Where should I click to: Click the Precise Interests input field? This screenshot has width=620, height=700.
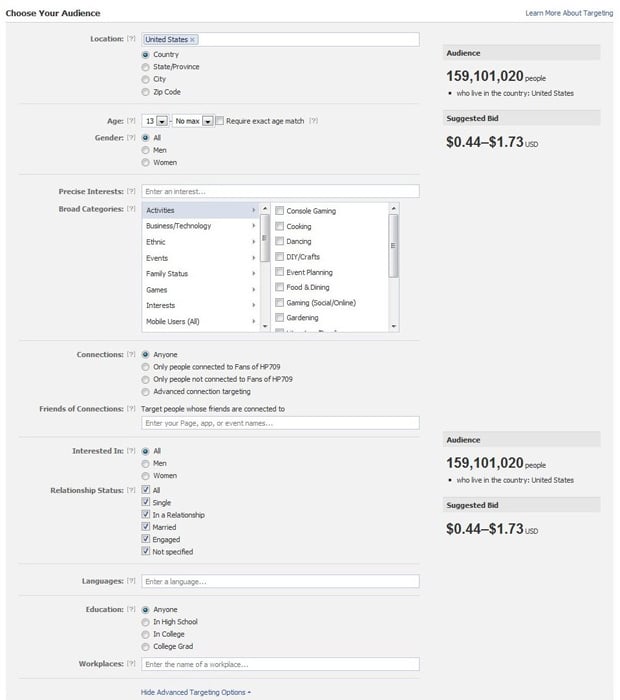pyautogui.click(x=280, y=191)
